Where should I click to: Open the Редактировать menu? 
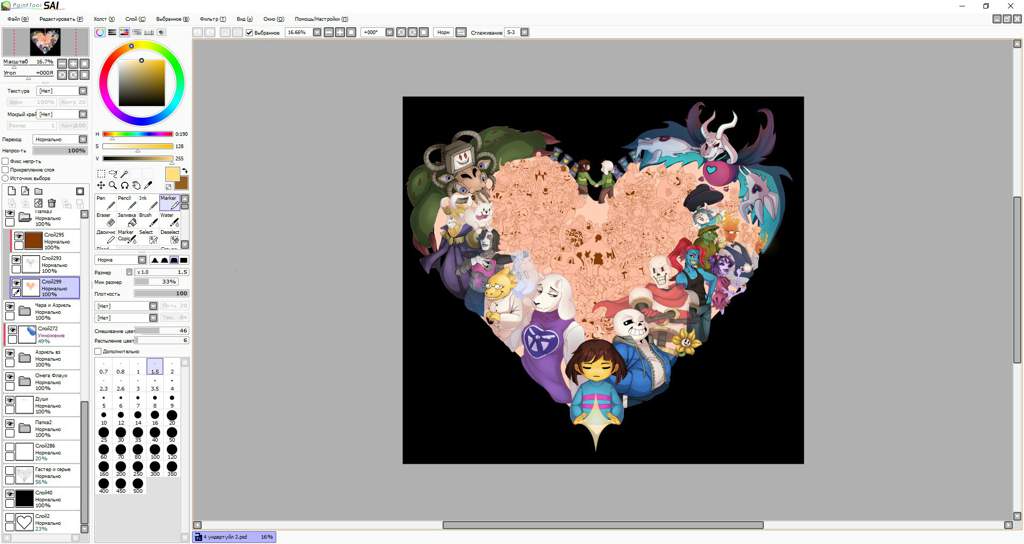click(x=61, y=19)
